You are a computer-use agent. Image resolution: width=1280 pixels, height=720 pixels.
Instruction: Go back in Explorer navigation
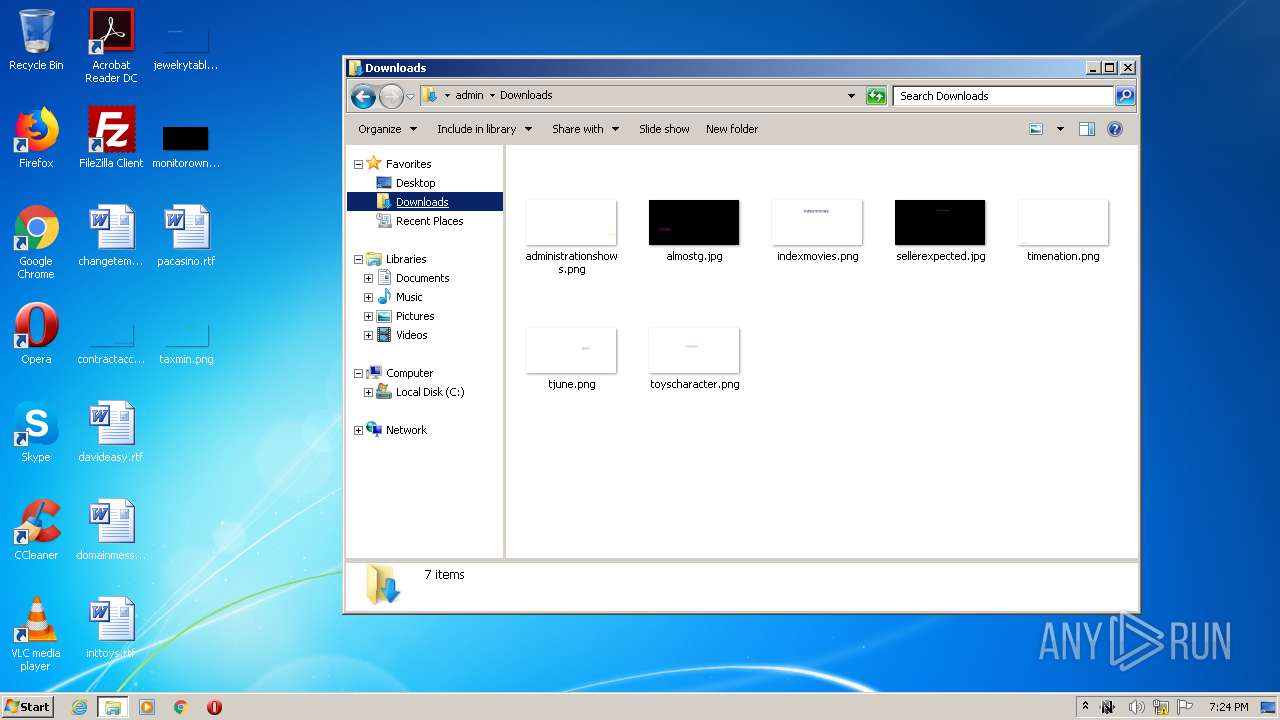click(x=364, y=96)
